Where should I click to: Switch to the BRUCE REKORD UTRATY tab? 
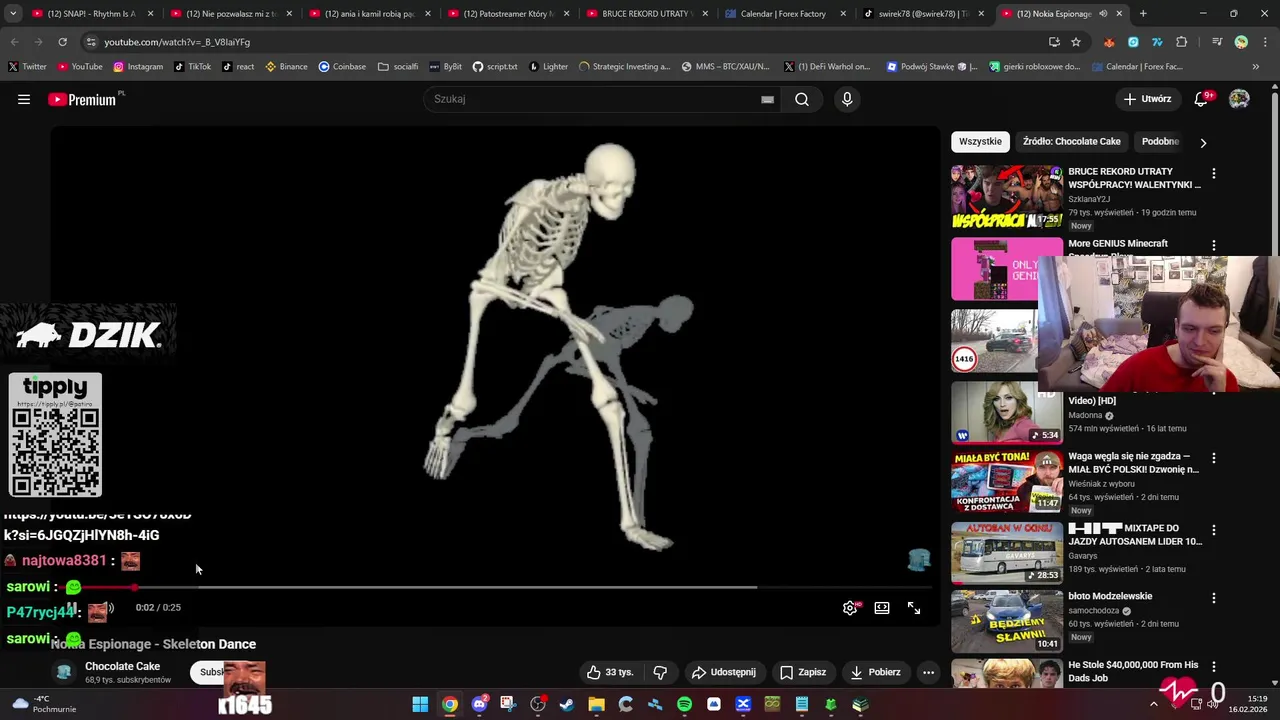[x=645, y=14]
